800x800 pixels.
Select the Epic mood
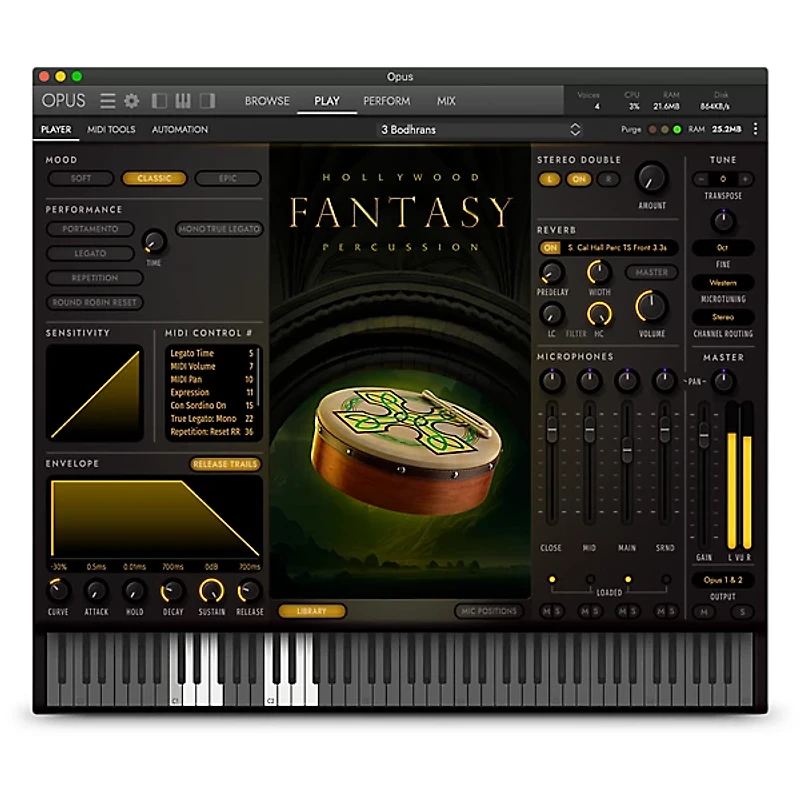(x=228, y=178)
